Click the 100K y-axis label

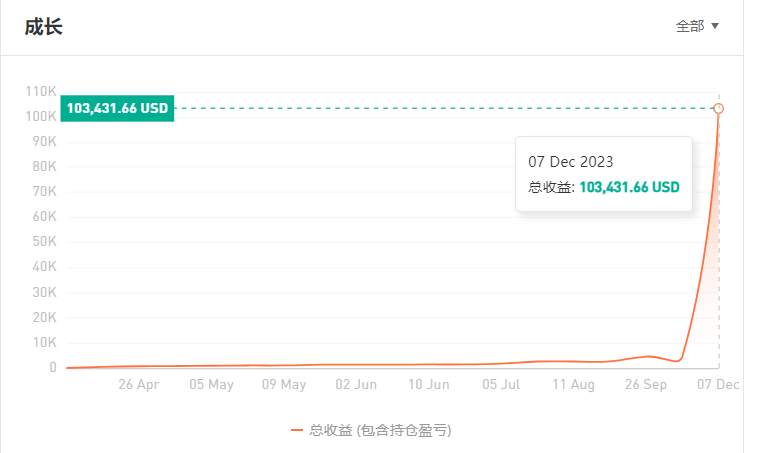41,117
